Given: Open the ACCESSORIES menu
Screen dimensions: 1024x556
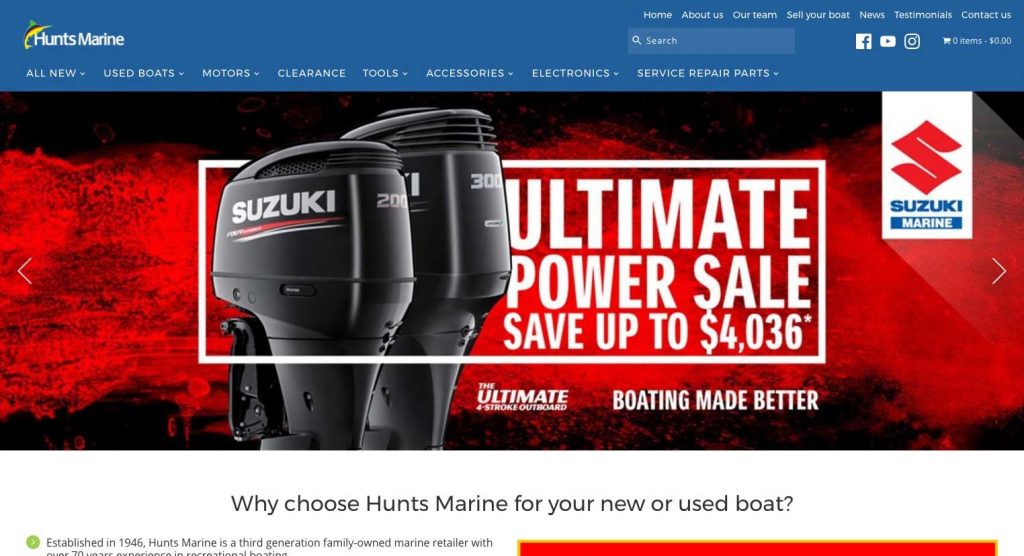Looking at the screenshot, I should (470, 73).
